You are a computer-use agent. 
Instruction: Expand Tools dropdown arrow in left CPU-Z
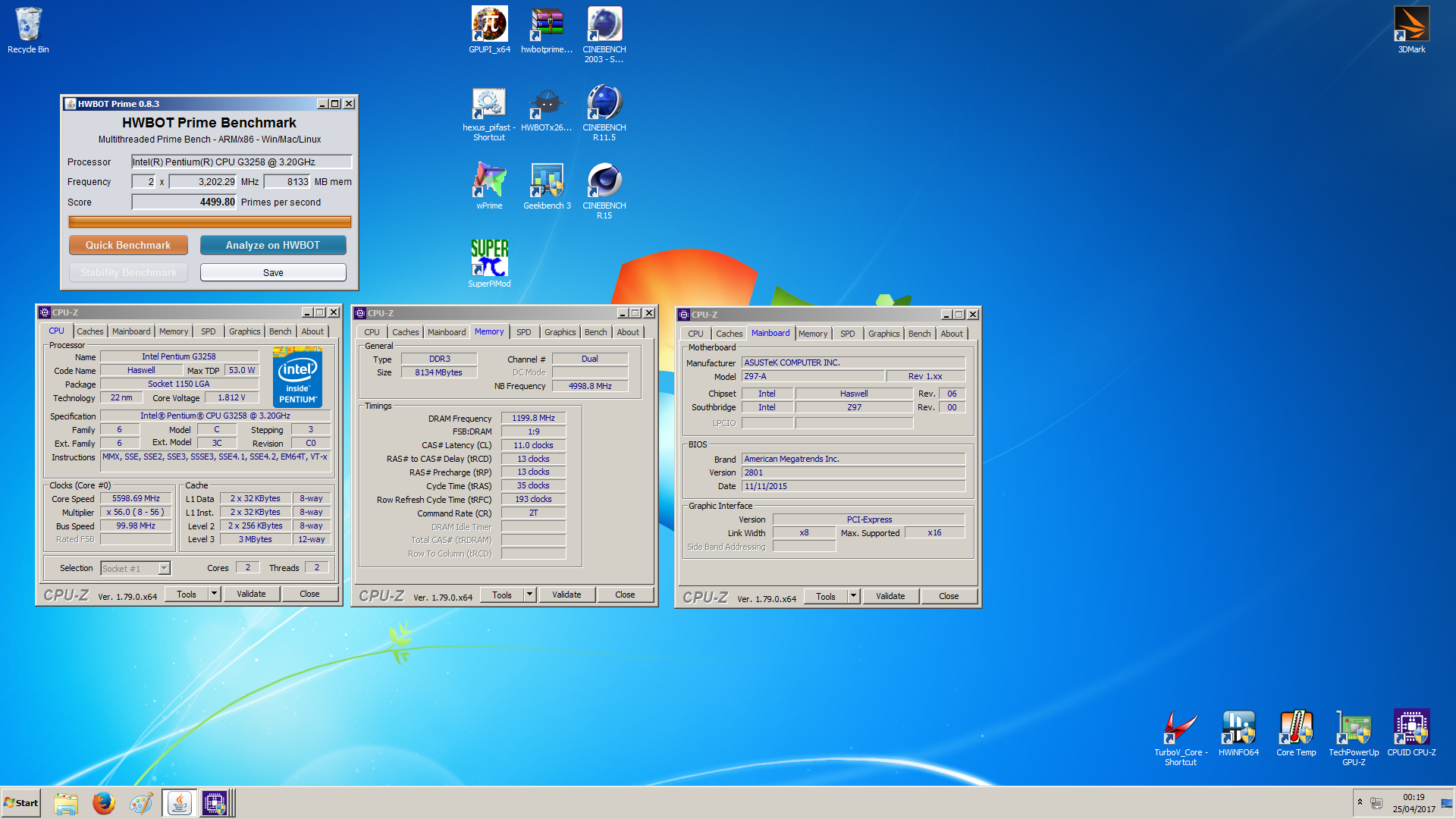tap(215, 595)
